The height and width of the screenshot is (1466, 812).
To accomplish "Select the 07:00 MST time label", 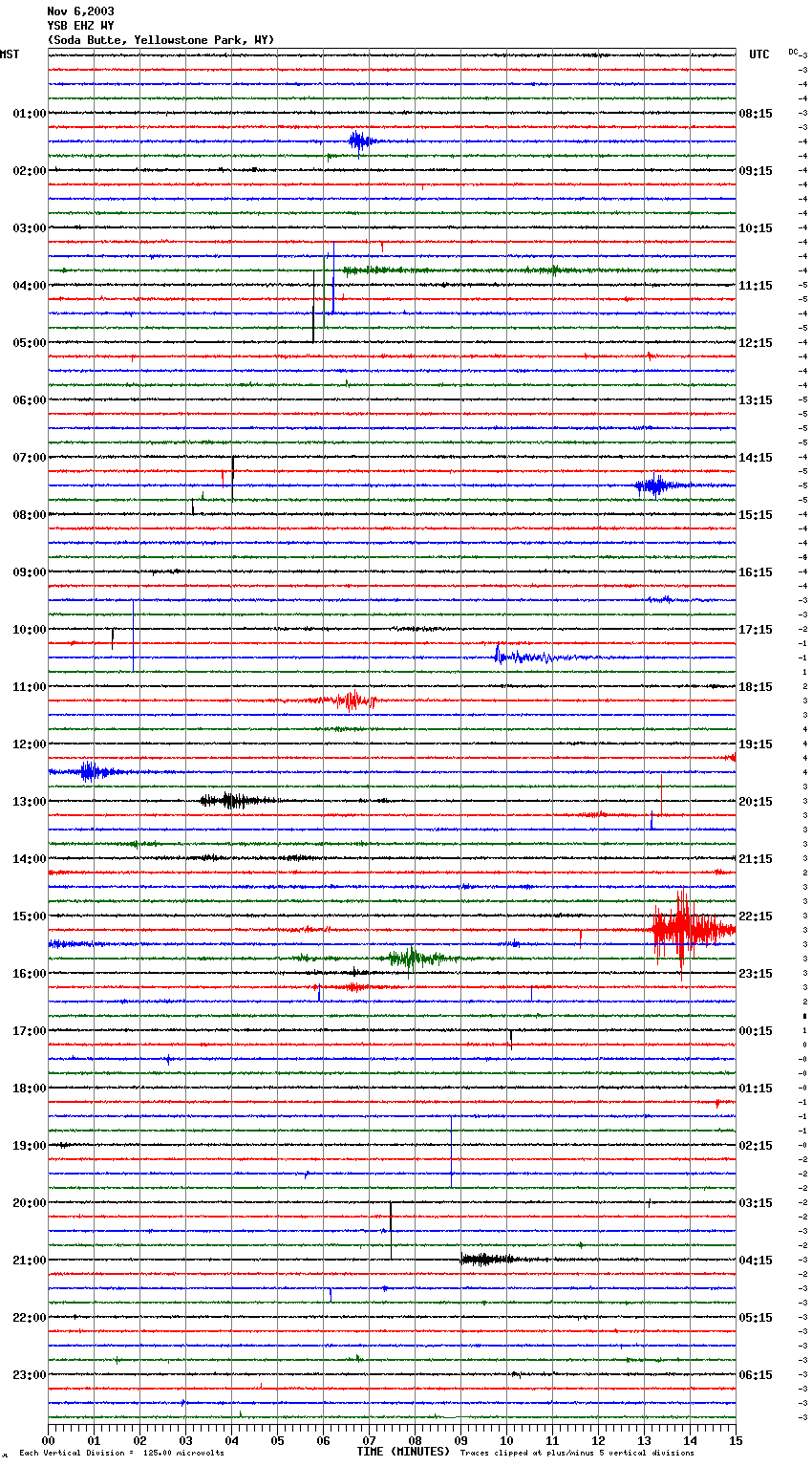I will [x=30, y=458].
